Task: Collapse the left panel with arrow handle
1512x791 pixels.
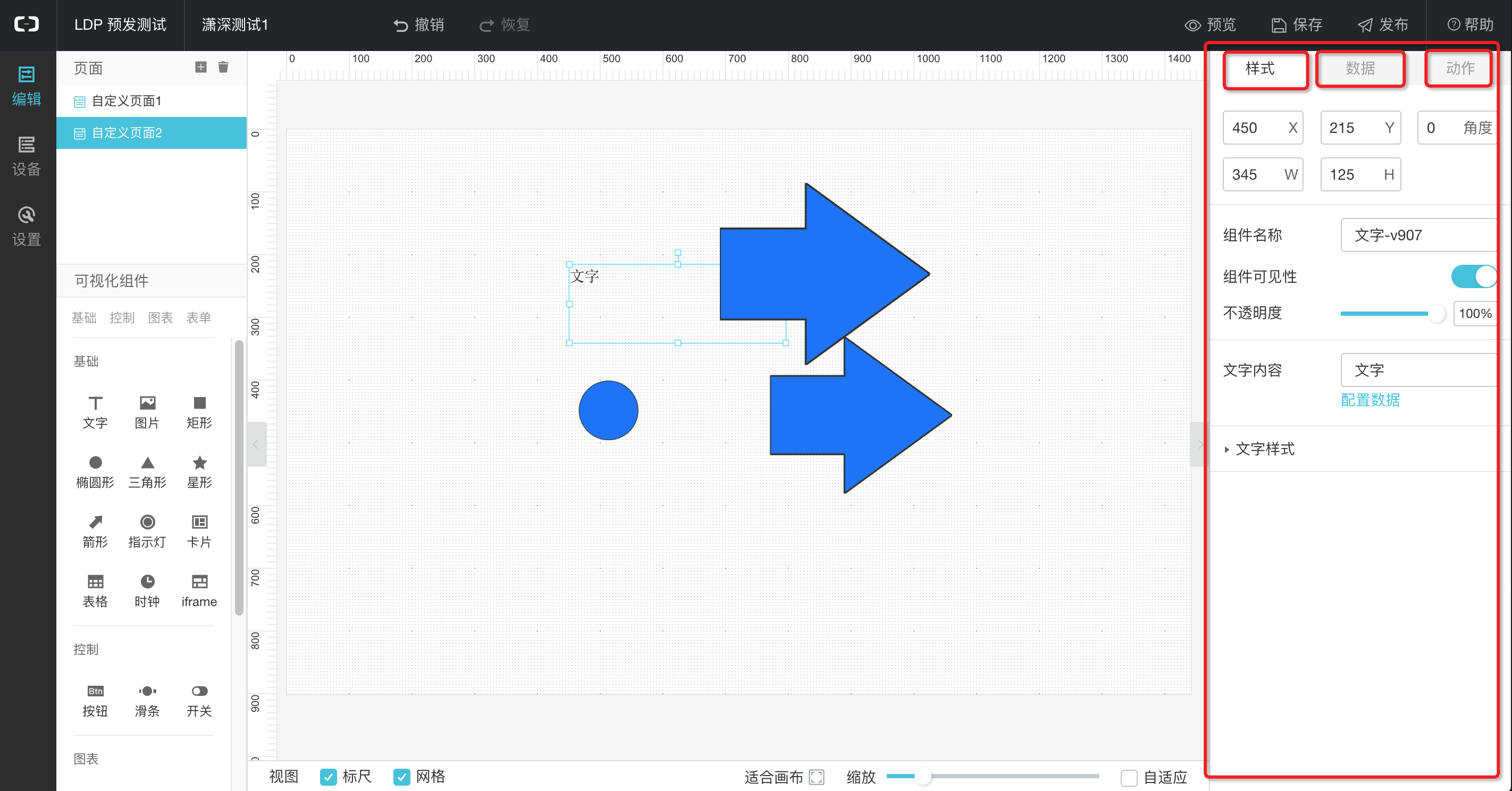Action: pos(256,444)
